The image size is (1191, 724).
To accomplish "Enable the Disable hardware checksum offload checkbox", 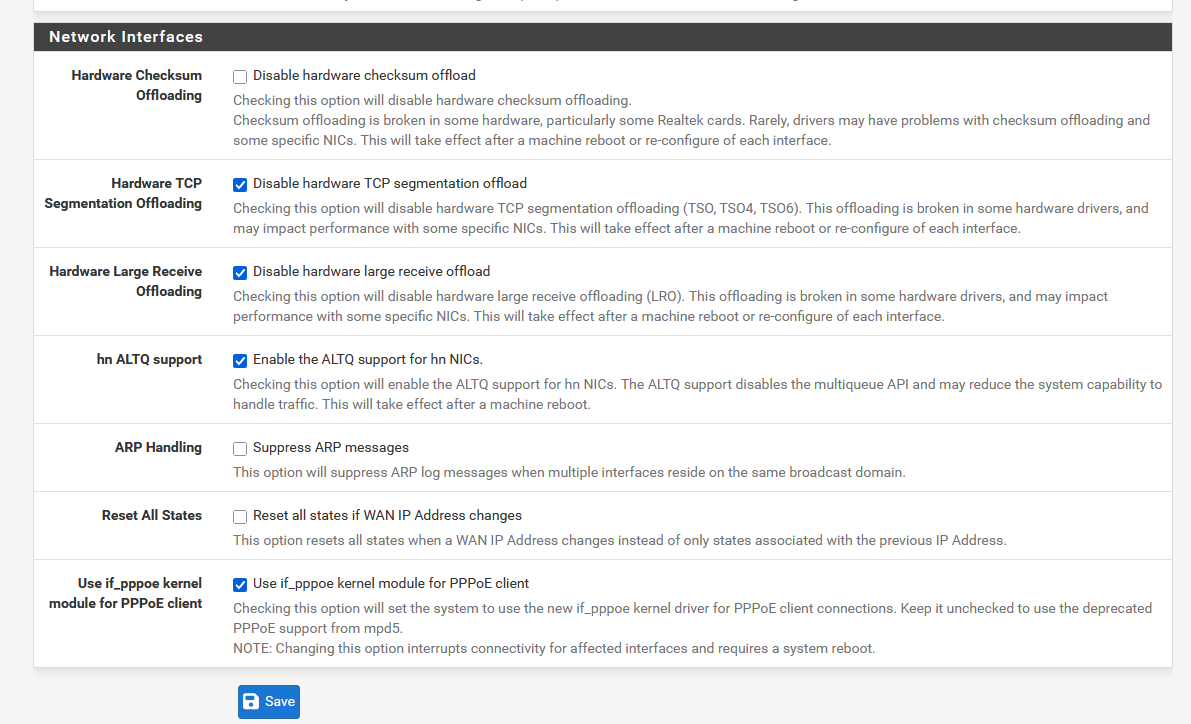I will [240, 76].
